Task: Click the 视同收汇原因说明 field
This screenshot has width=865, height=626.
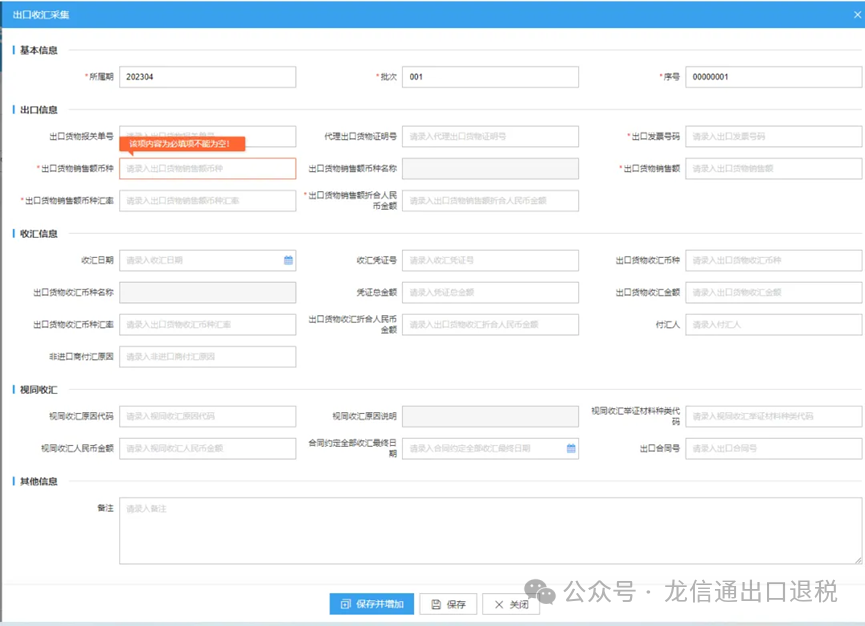Action: (490, 416)
